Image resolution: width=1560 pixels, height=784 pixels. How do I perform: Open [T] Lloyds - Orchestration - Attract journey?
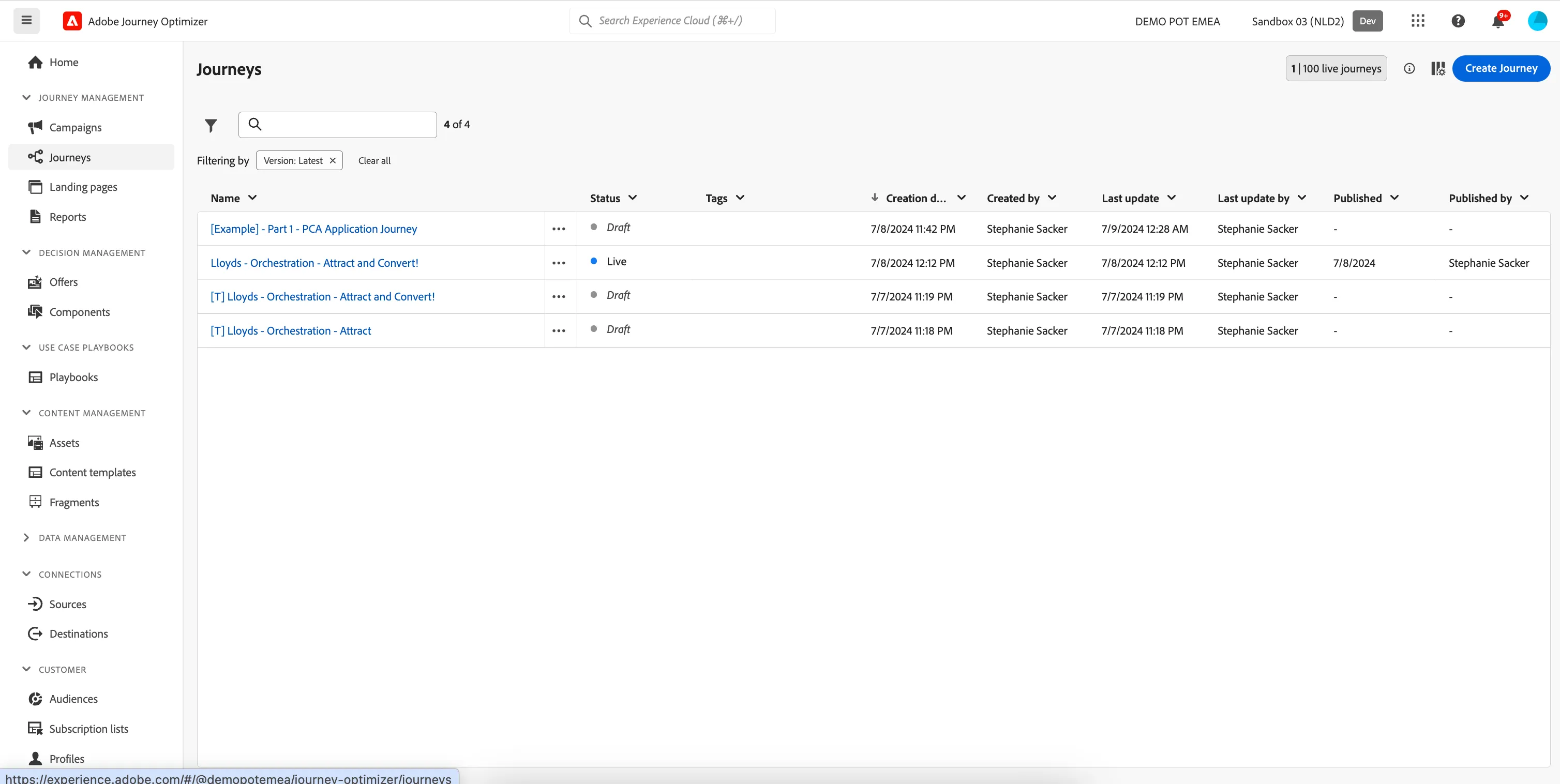[x=291, y=330]
